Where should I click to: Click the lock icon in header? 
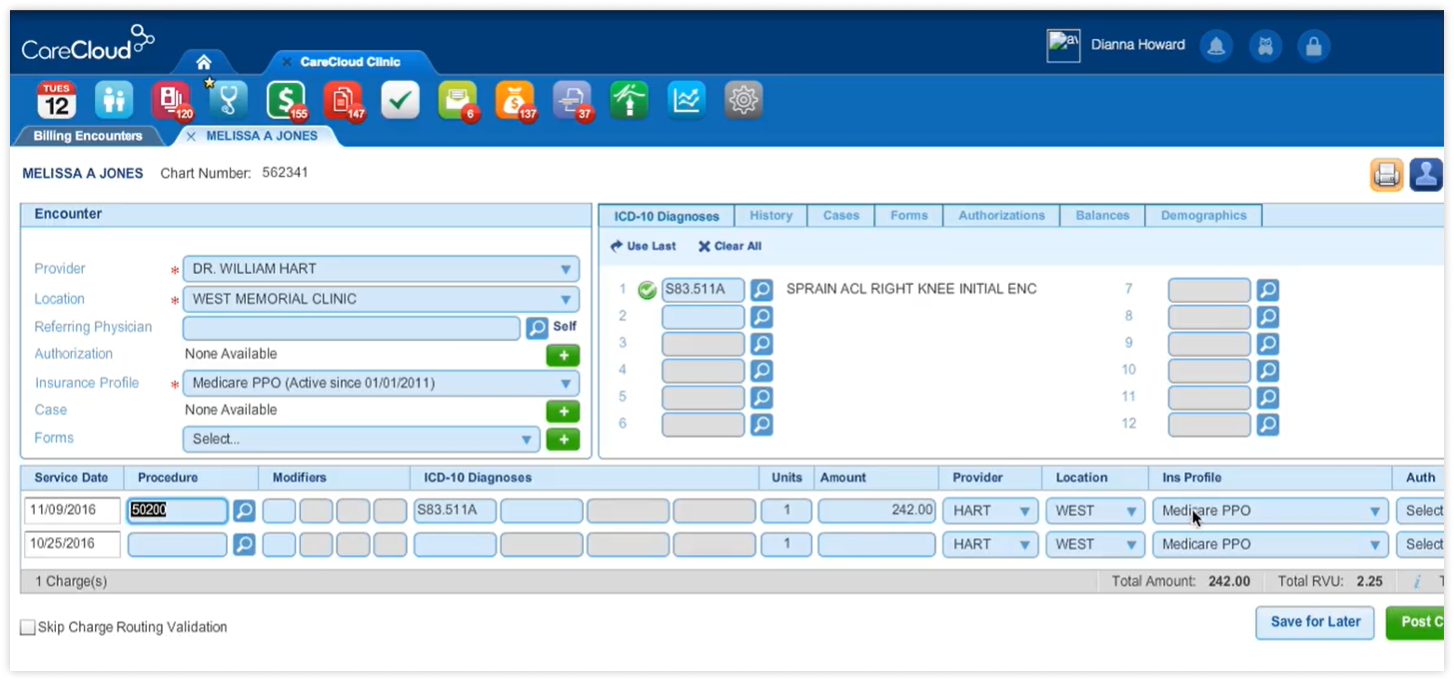coord(1314,45)
